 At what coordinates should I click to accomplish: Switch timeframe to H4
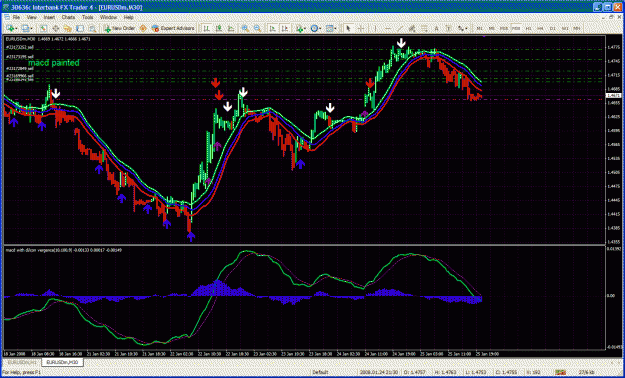(540, 28)
